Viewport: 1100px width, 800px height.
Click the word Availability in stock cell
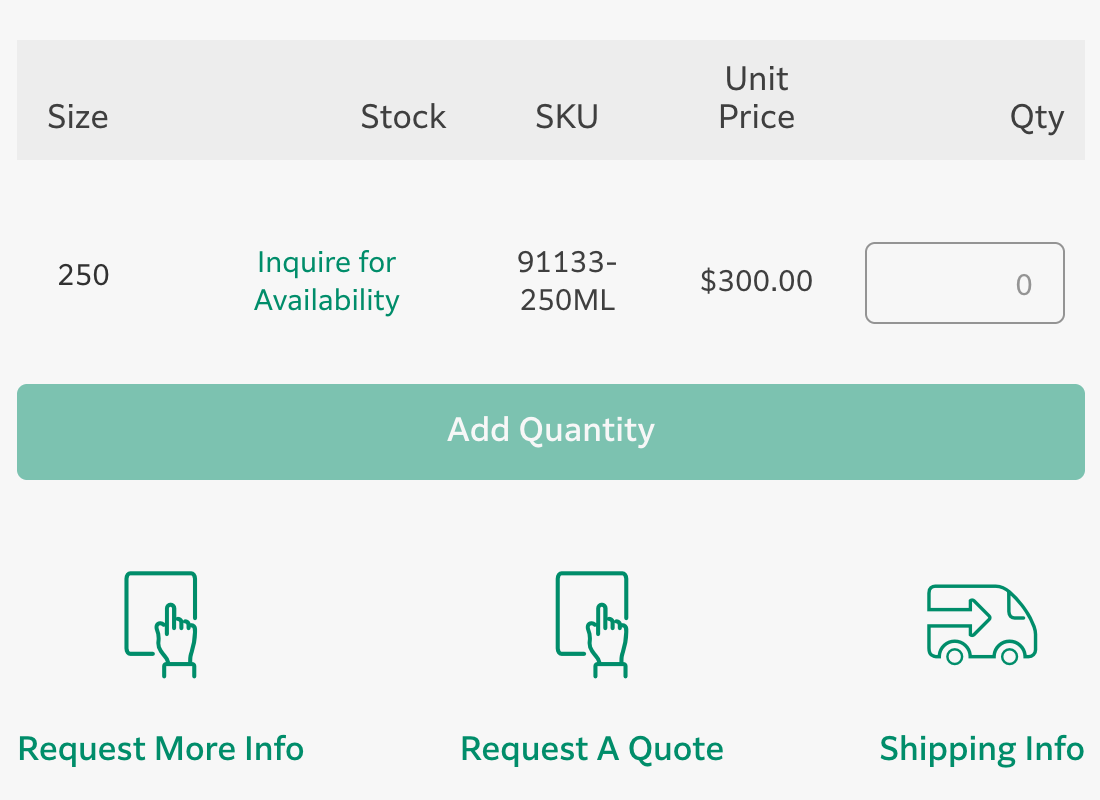327,300
